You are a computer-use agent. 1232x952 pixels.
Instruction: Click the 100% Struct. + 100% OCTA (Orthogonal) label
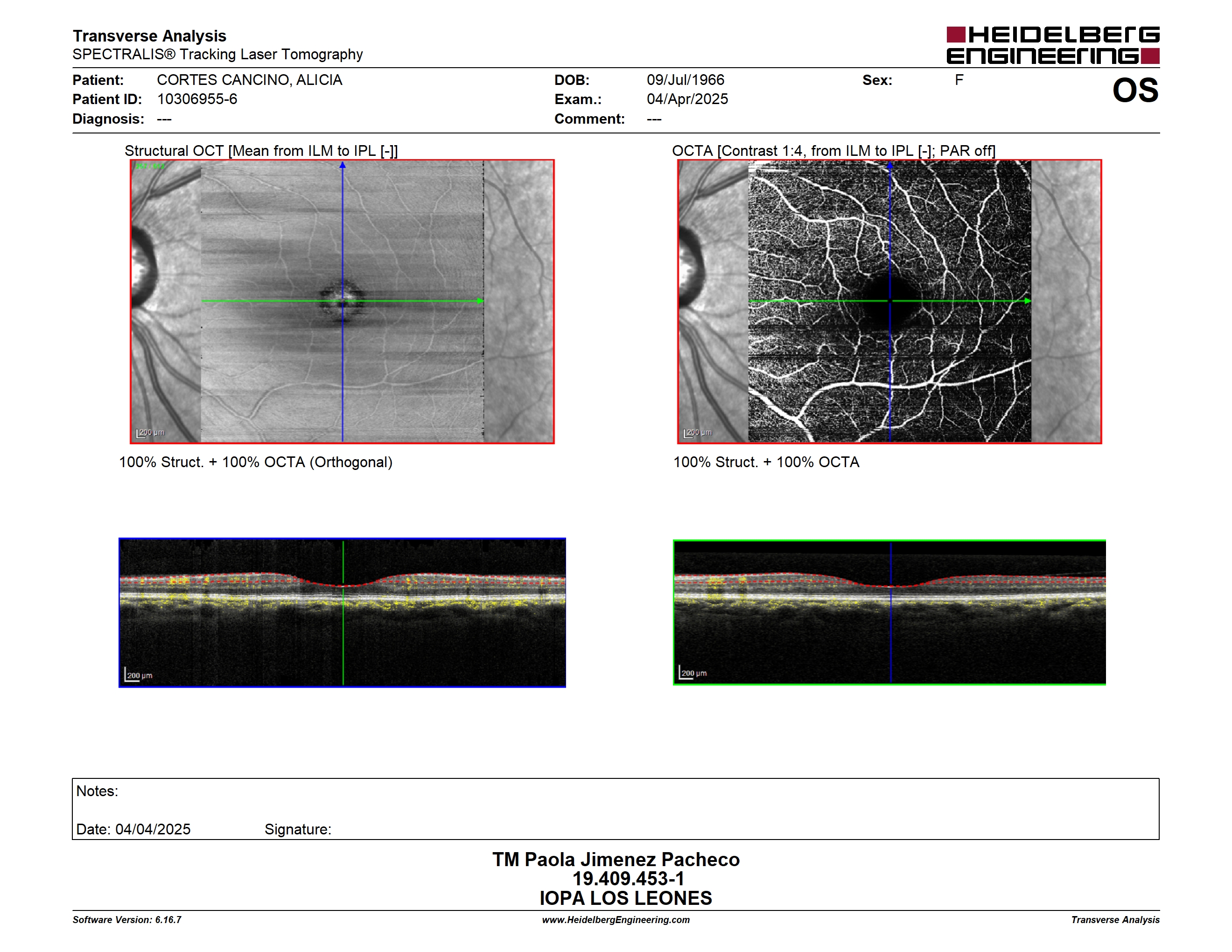tap(256, 462)
